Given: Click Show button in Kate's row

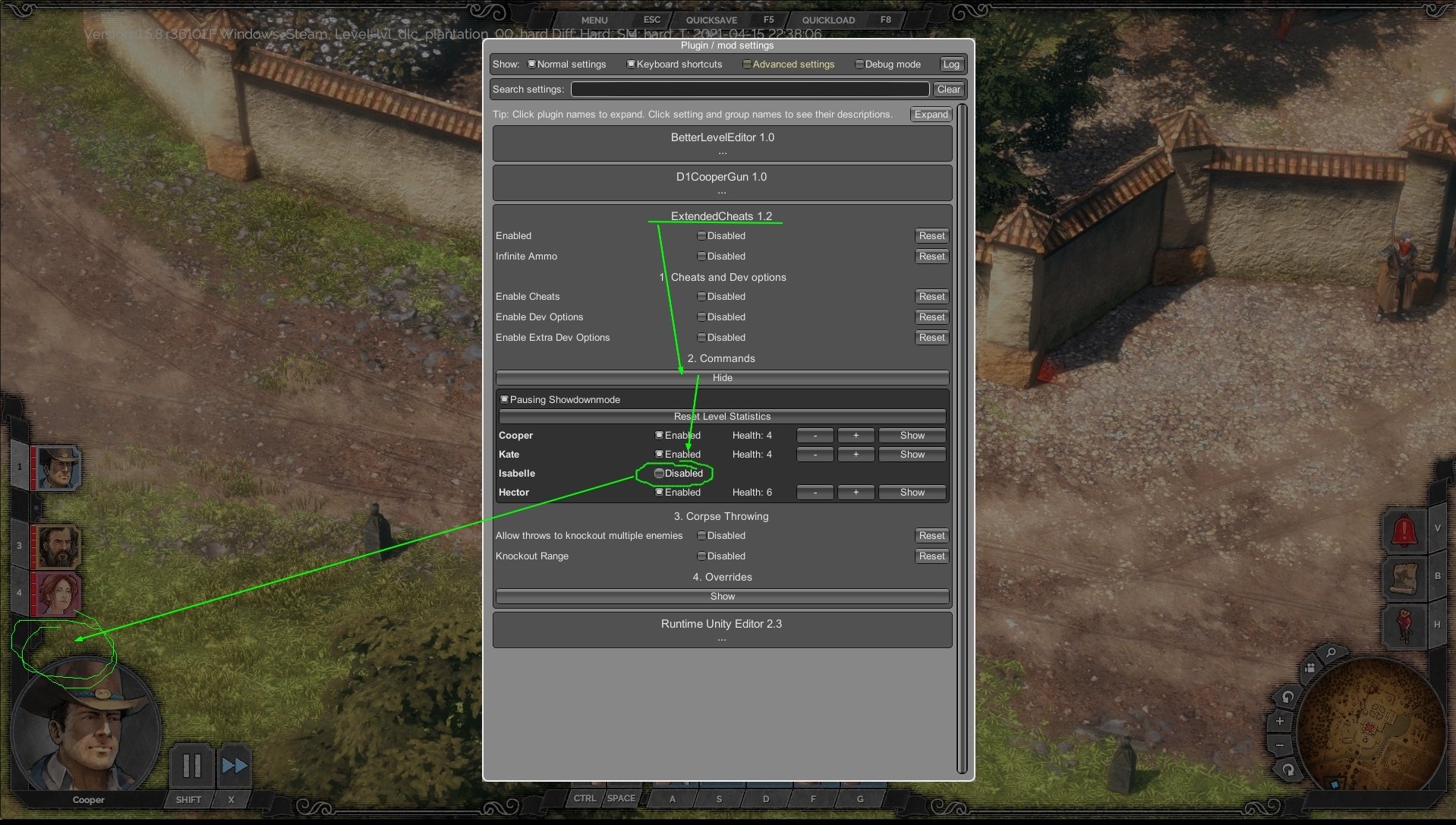Looking at the screenshot, I should pyautogui.click(x=912, y=455).
